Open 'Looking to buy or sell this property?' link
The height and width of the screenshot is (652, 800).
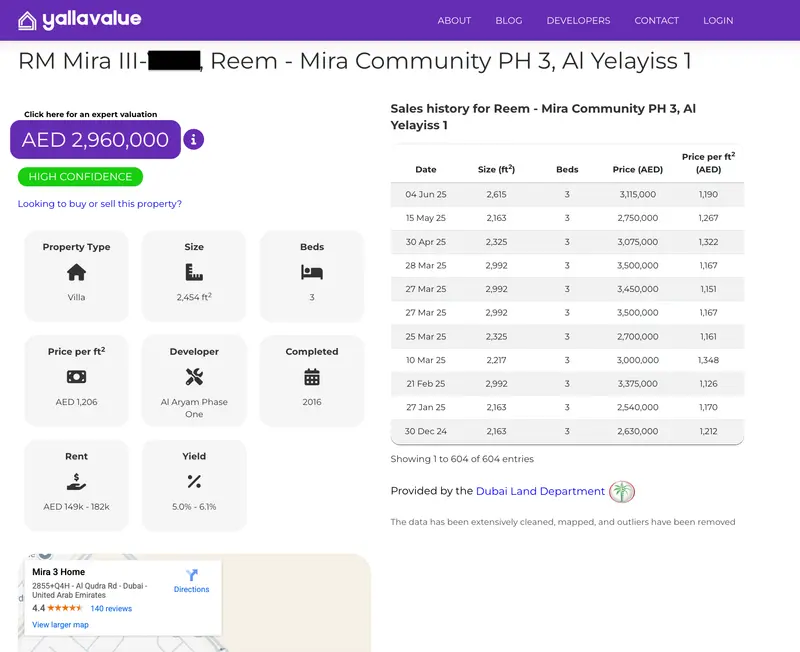pos(99,204)
